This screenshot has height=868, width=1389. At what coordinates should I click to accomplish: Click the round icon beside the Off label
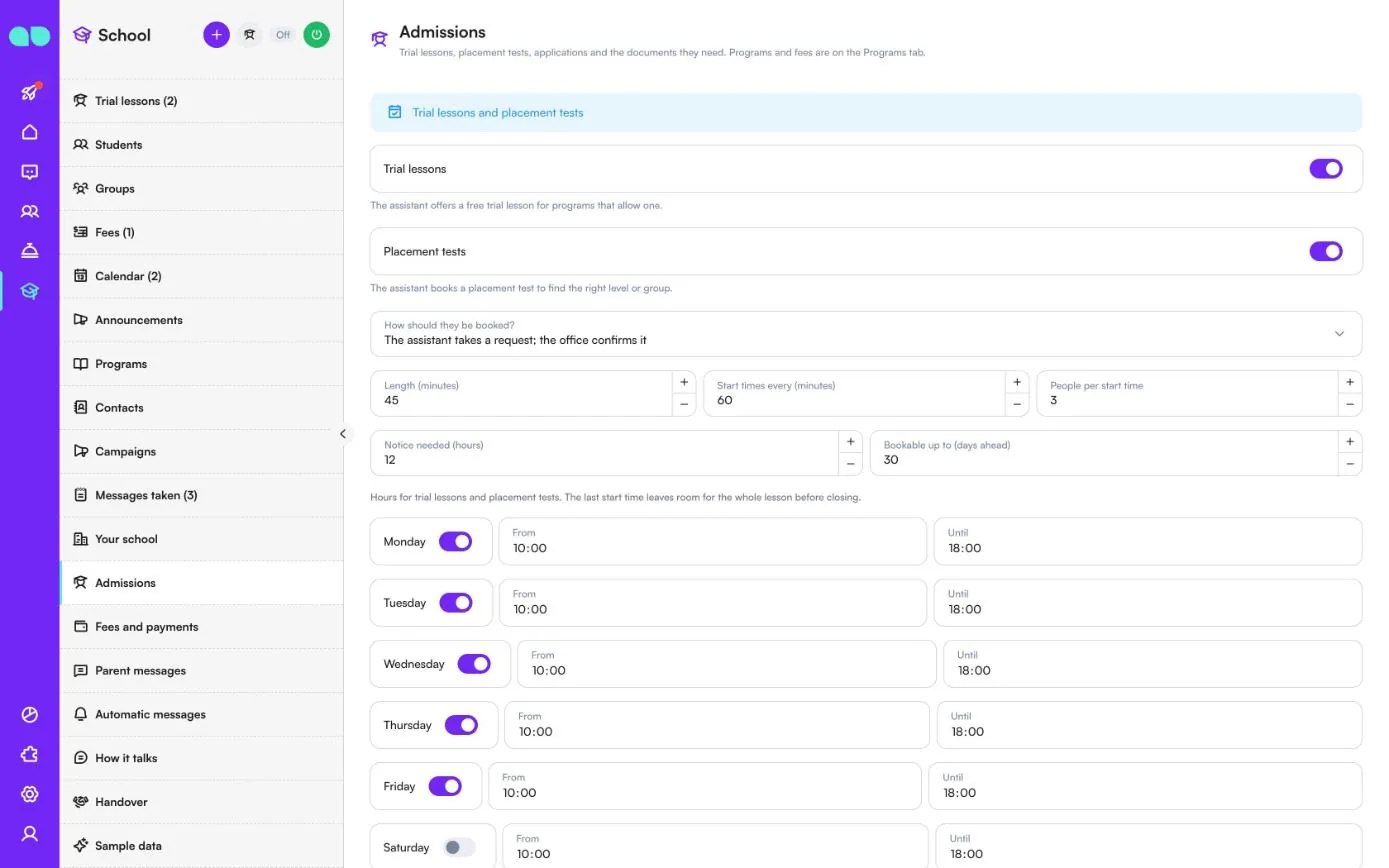click(250, 35)
